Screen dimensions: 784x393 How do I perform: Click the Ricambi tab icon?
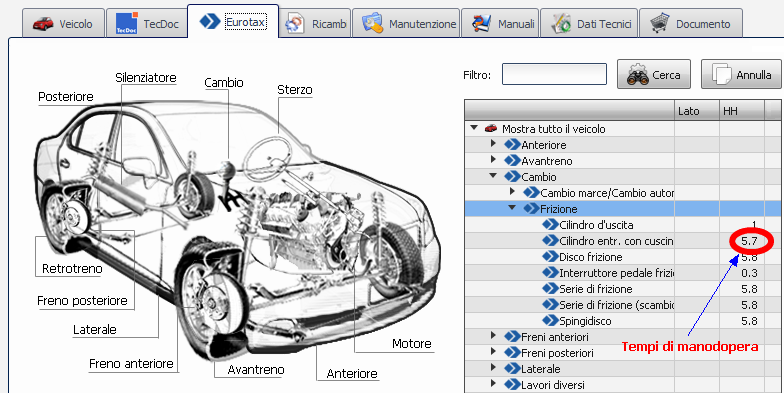295,24
